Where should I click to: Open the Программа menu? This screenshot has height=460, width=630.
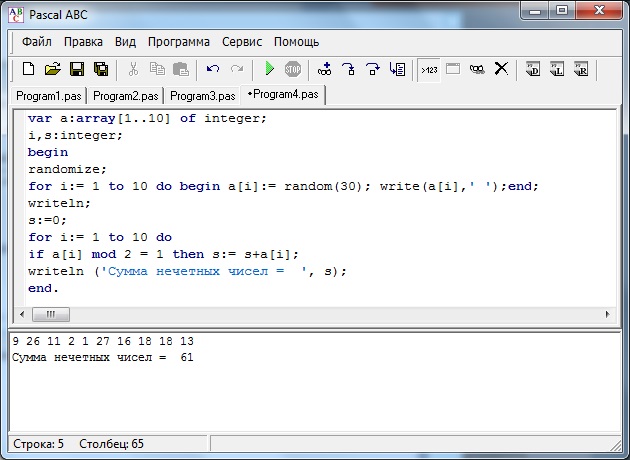coord(179,42)
